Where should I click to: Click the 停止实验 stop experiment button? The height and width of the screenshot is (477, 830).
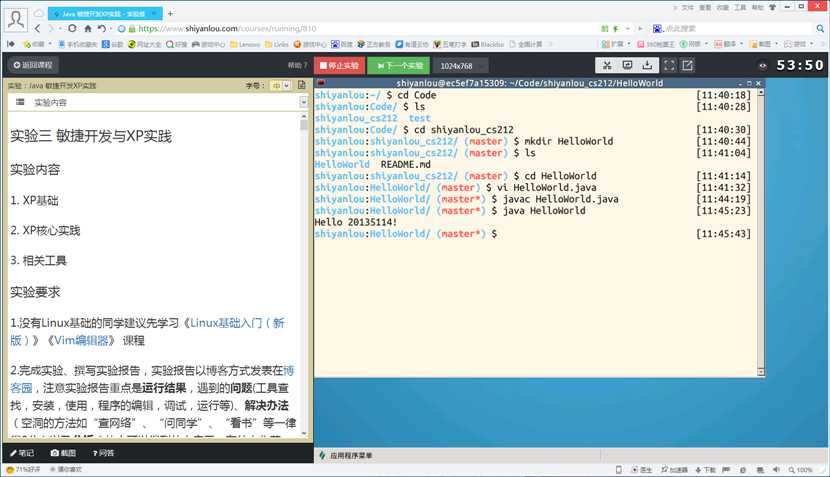coord(339,66)
